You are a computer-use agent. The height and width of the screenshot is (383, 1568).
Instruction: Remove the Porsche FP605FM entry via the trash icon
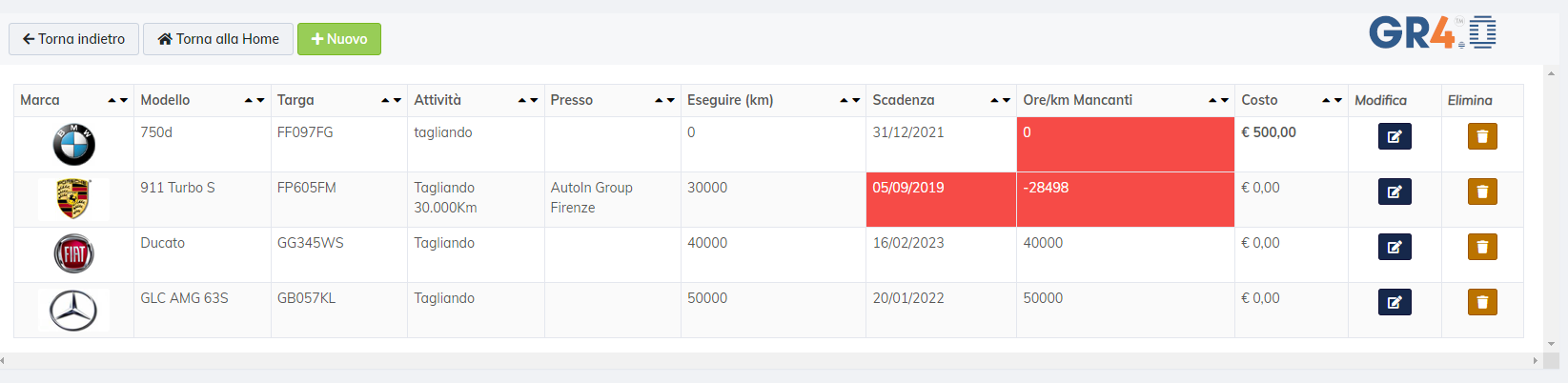pyautogui.click(x=1482, y=191)
